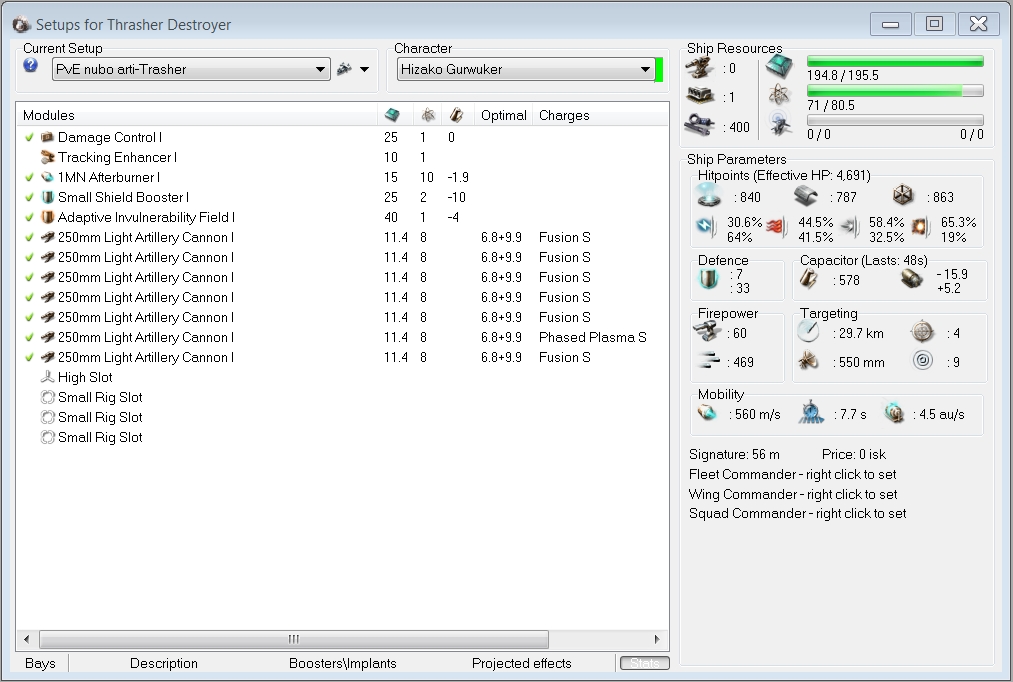Click the launcher hardpoints icon showing 1
Viewport: 1013px width, 682px height.
[x=699, y=96]
